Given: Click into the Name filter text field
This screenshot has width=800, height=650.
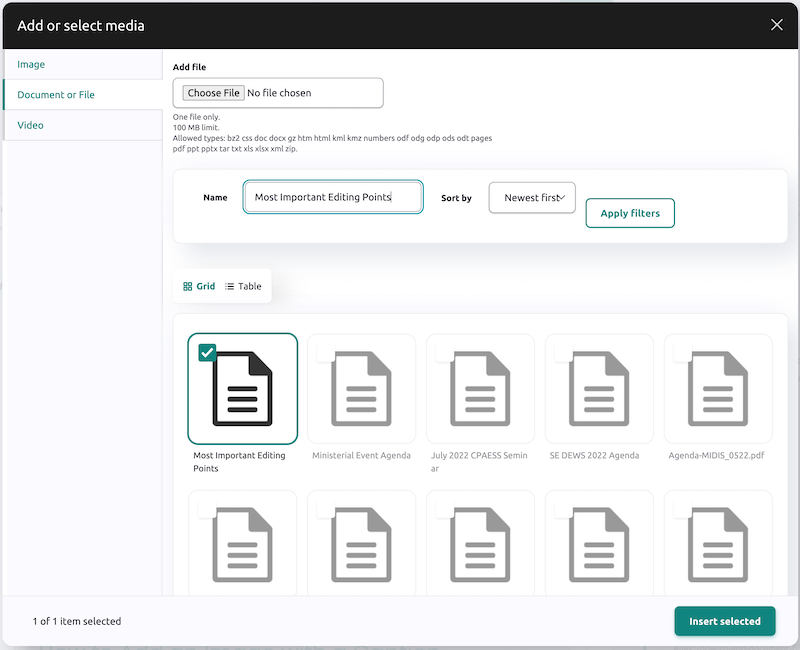Looking at the screenshot, I should click(x=333, y=198).
